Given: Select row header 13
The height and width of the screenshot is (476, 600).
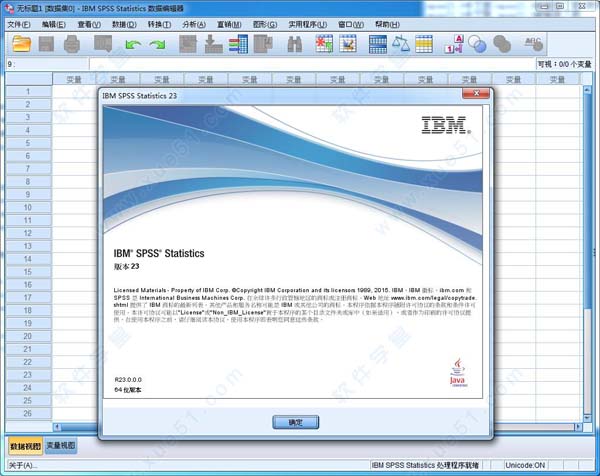Looking at the screenshot, I should point(28,246).
